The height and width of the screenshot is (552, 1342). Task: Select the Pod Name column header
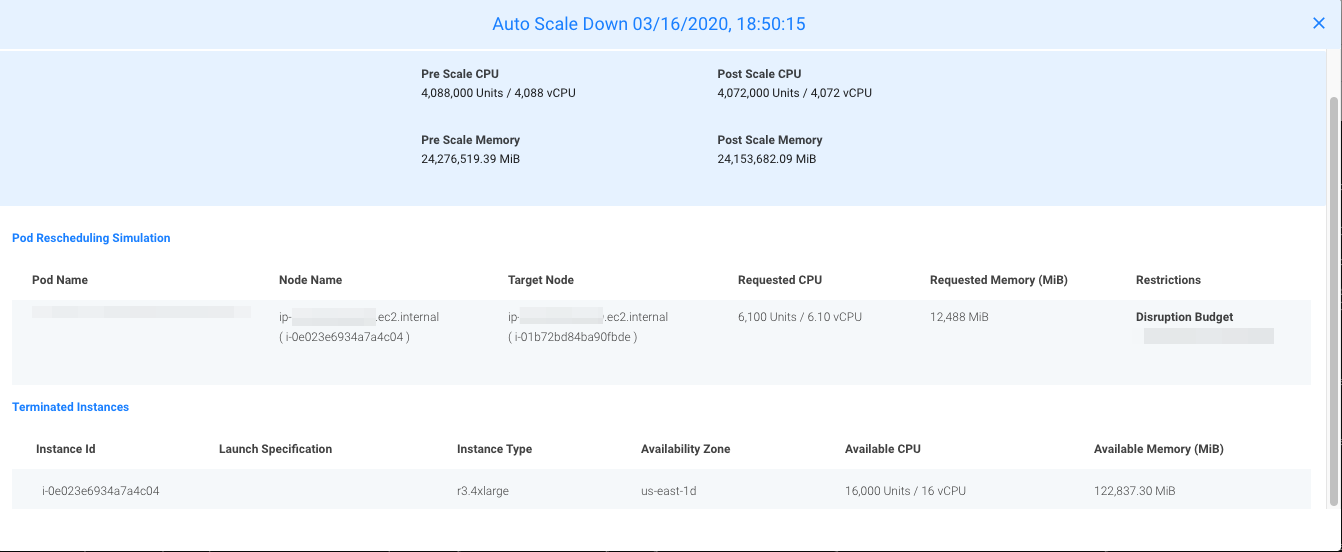(60, 280)
